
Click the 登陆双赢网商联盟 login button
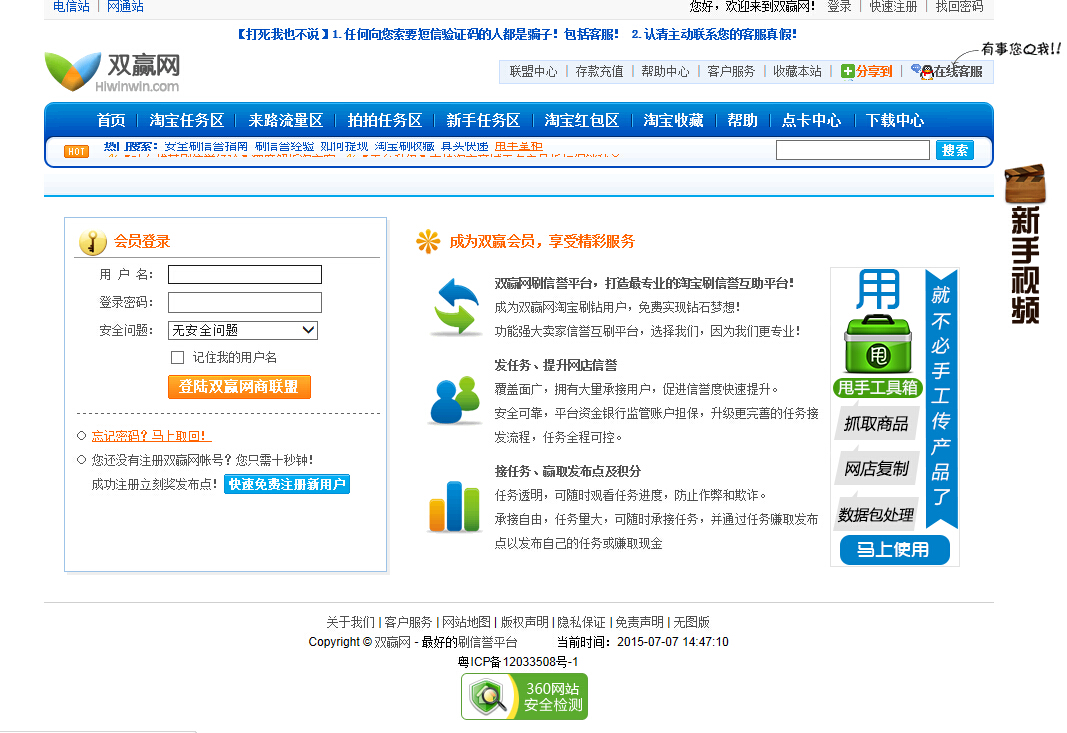[240, 387]
